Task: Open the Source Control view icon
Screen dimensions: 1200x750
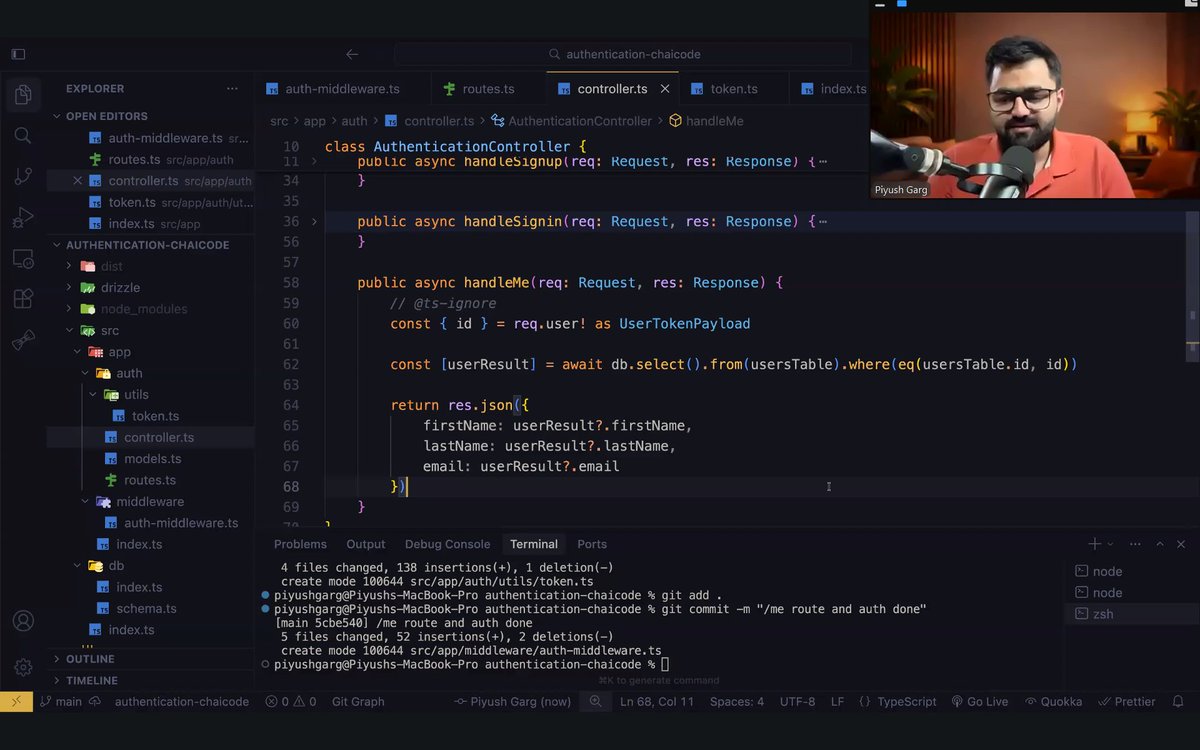Action: [23, 176]
